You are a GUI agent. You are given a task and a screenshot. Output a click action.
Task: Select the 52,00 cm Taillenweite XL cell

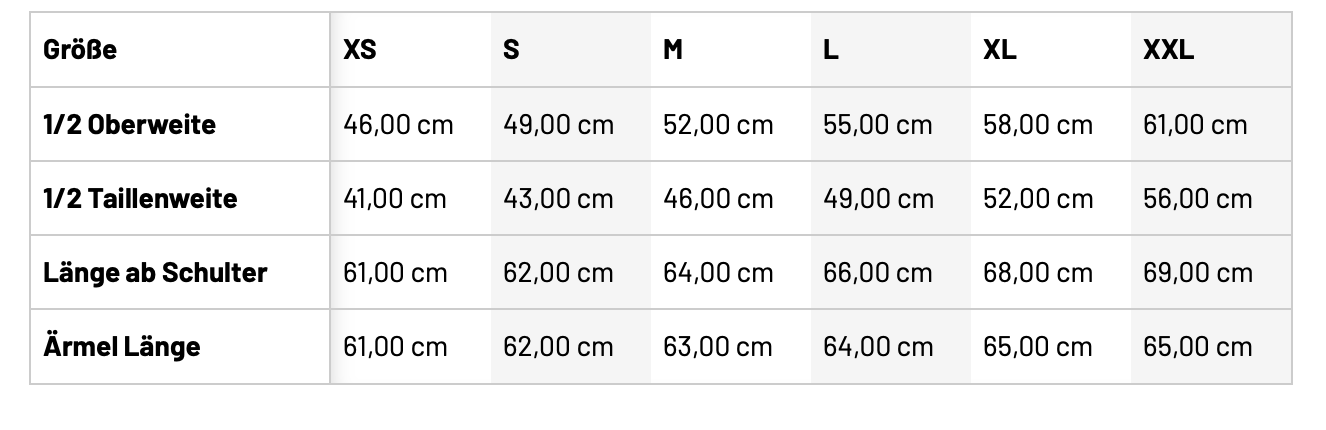pyautogui.click(x=1038, y=199)
